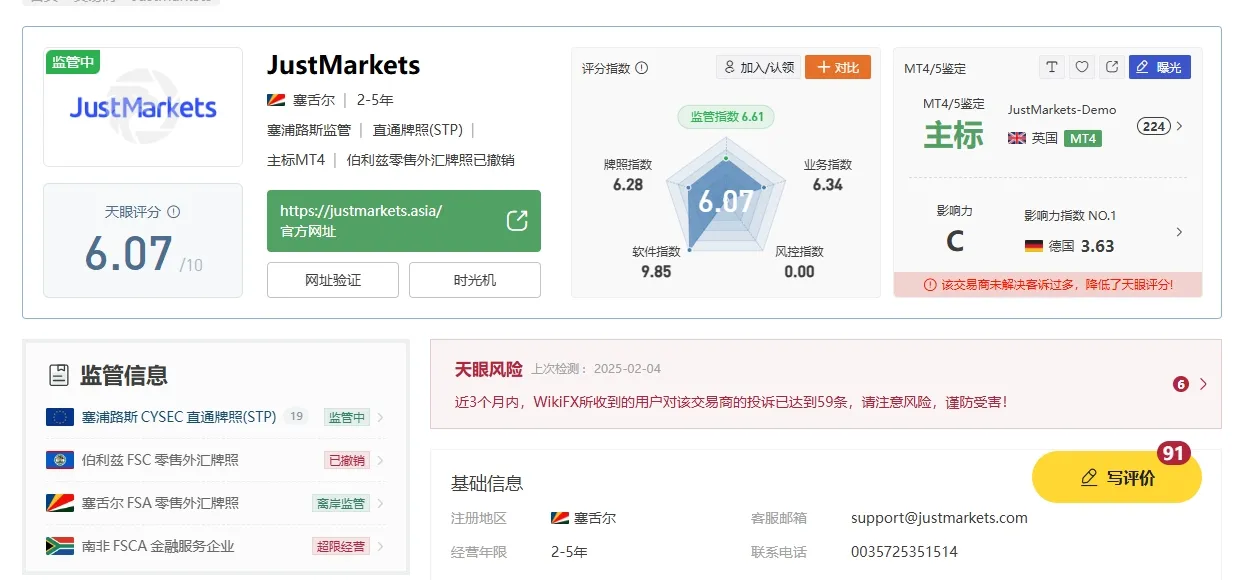1241x580 pixels.
Task: Click the 主标 green label in MT4/5 panel
Action: 953,135
